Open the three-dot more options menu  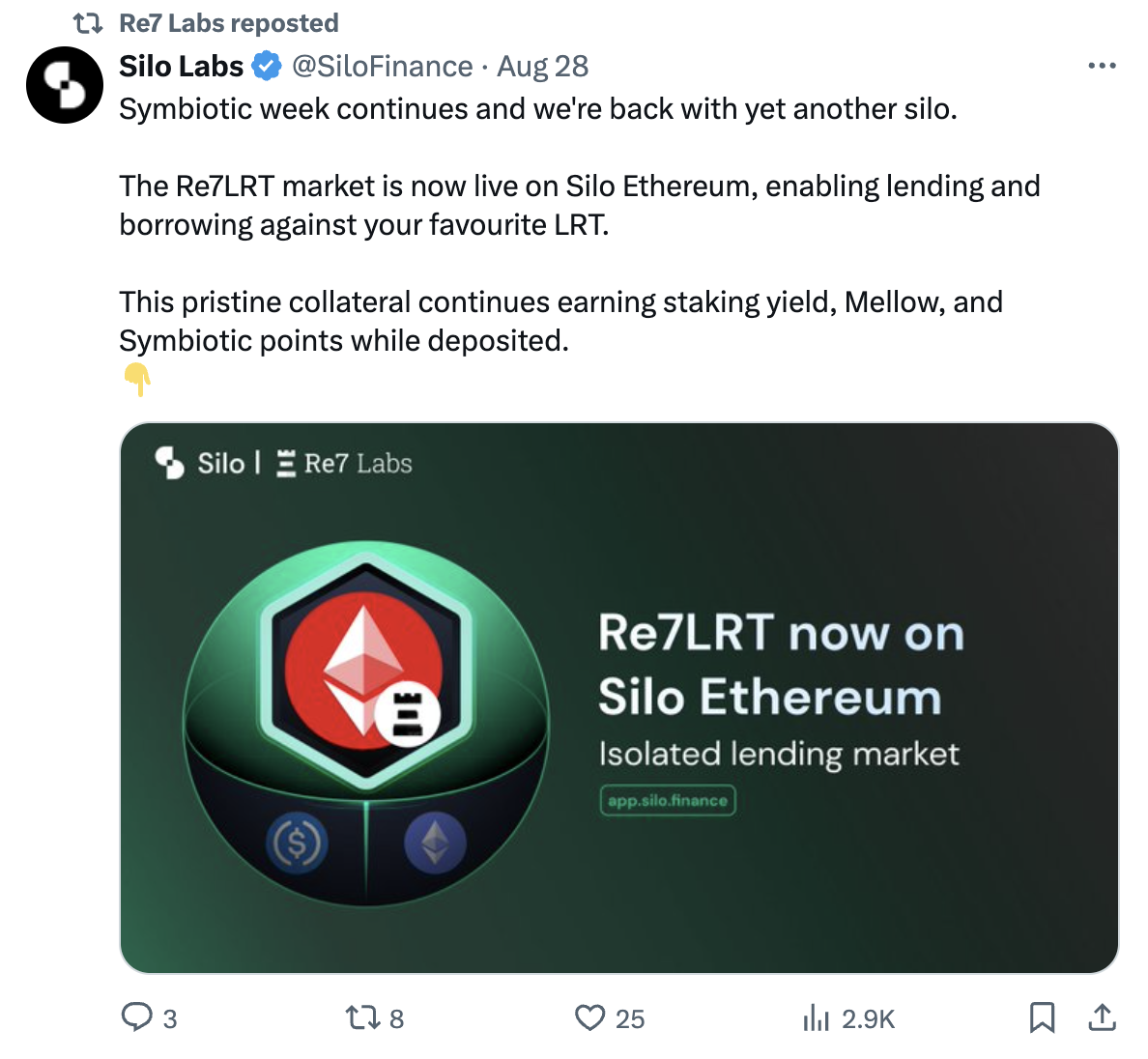tap(1102, 66)
